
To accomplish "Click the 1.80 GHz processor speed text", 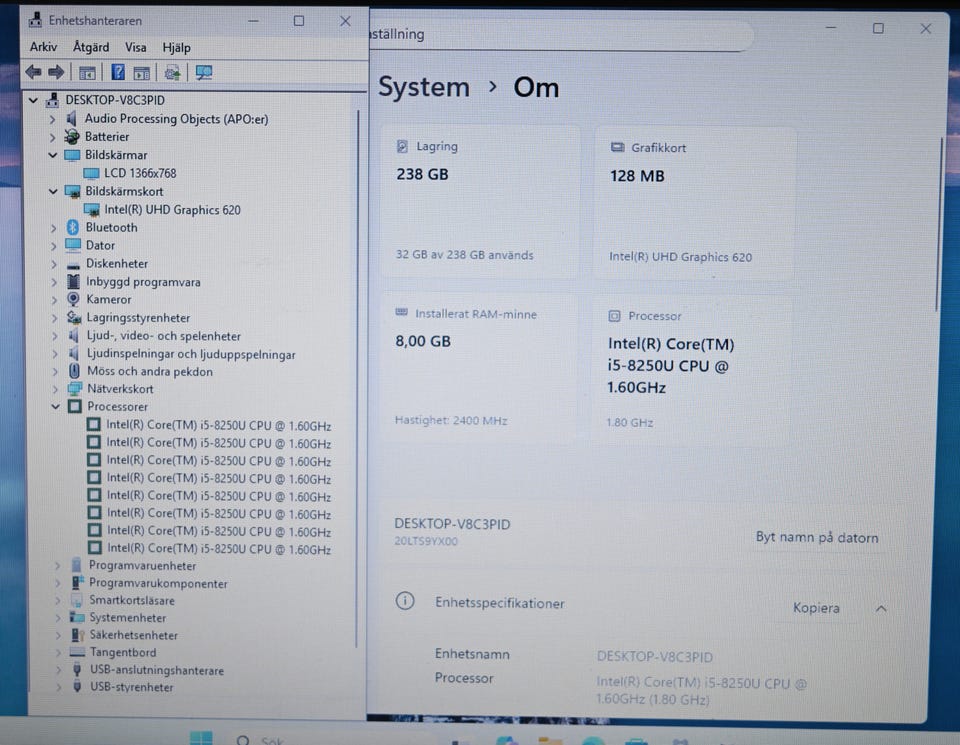I will [x=629, y=422].
